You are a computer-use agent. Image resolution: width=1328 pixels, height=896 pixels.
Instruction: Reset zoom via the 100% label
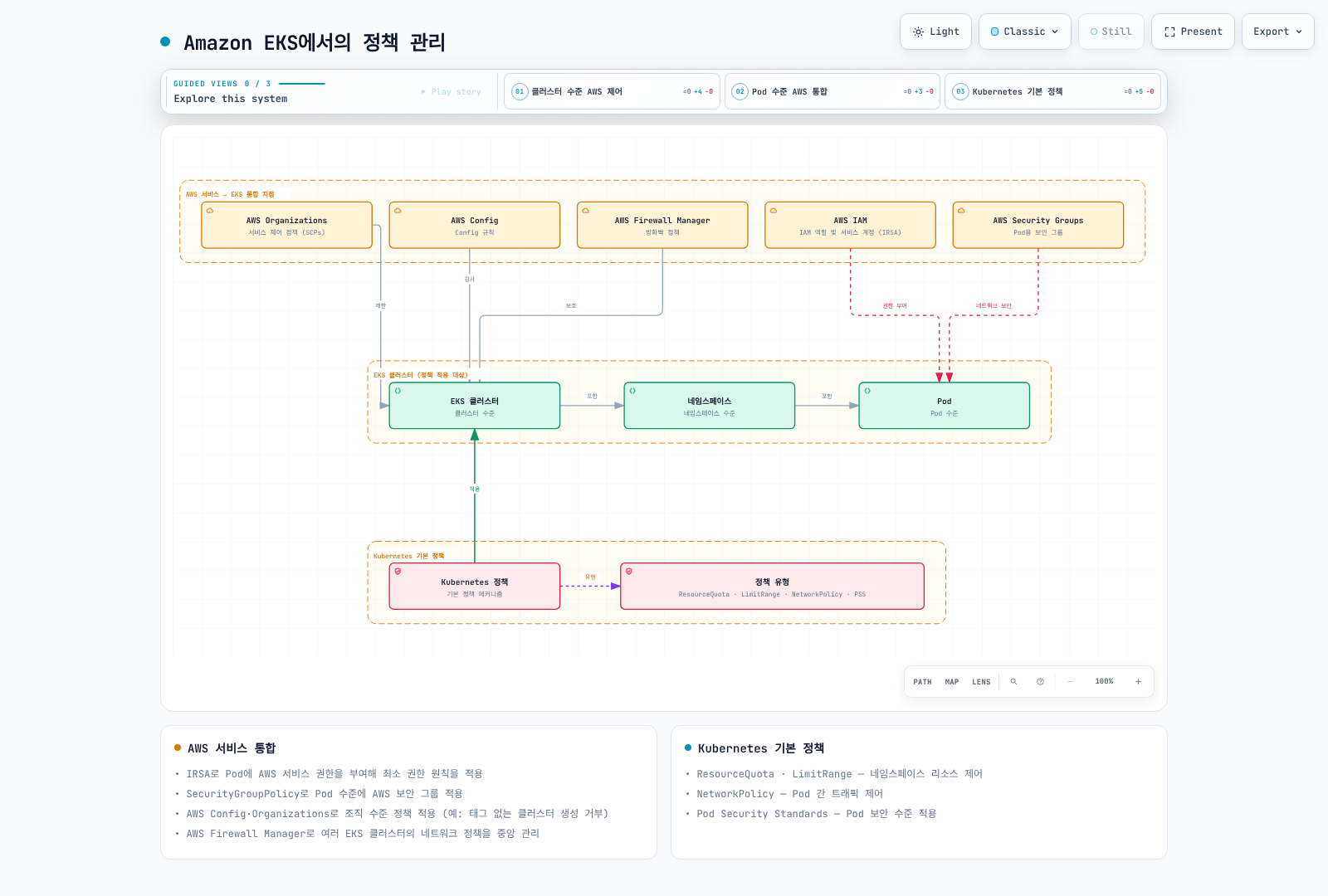tap(1104, 682)
